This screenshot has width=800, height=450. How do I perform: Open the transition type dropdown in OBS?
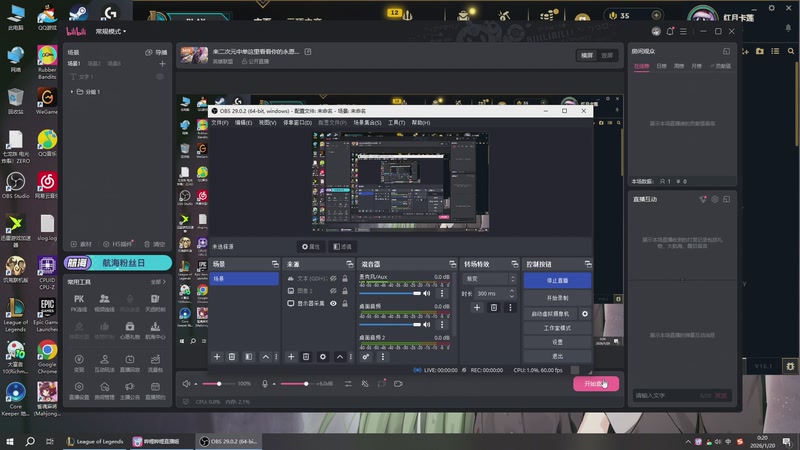(489, 279)
